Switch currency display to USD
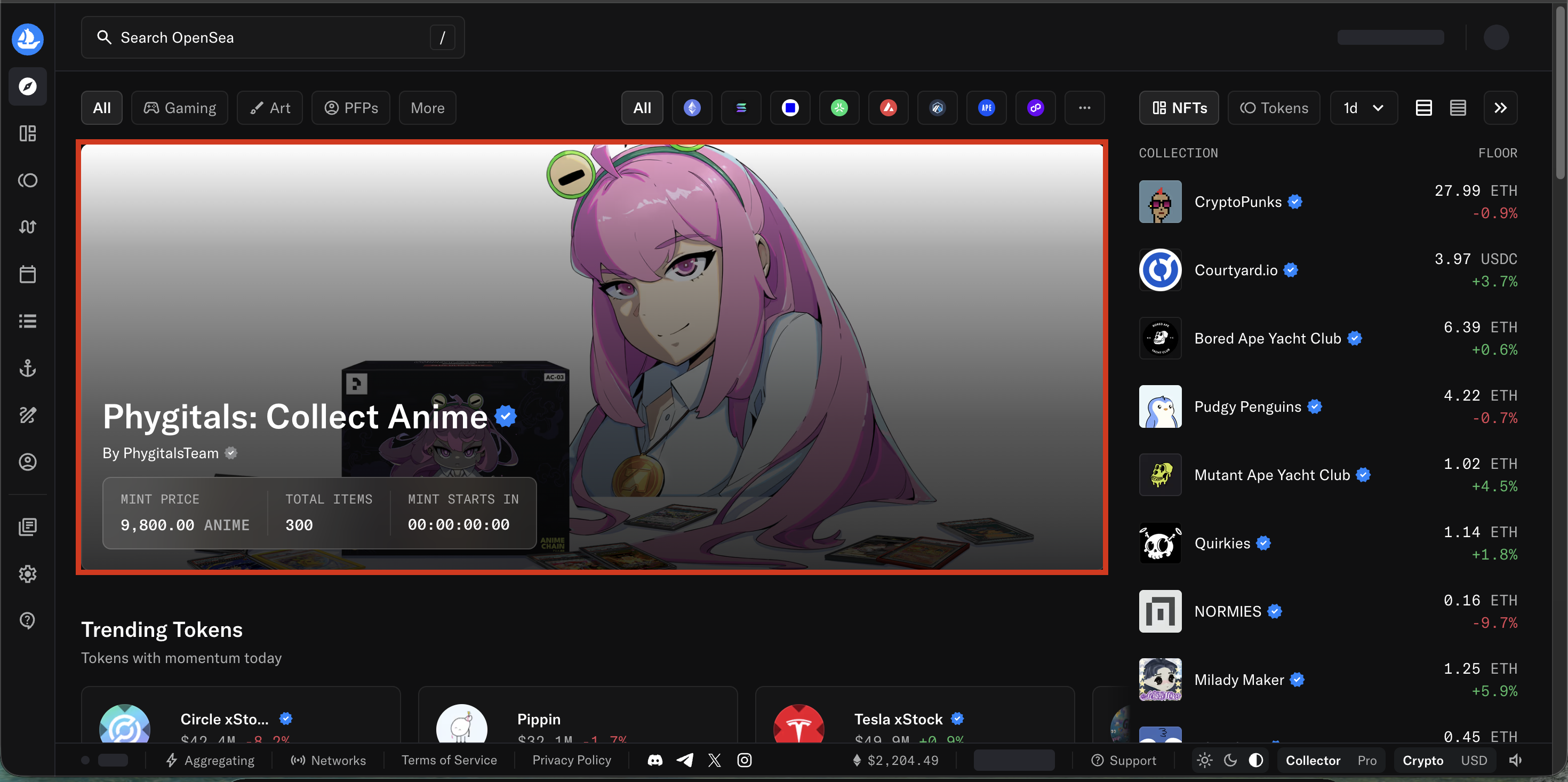The image size is (1568, 782). click(1474, 760)
